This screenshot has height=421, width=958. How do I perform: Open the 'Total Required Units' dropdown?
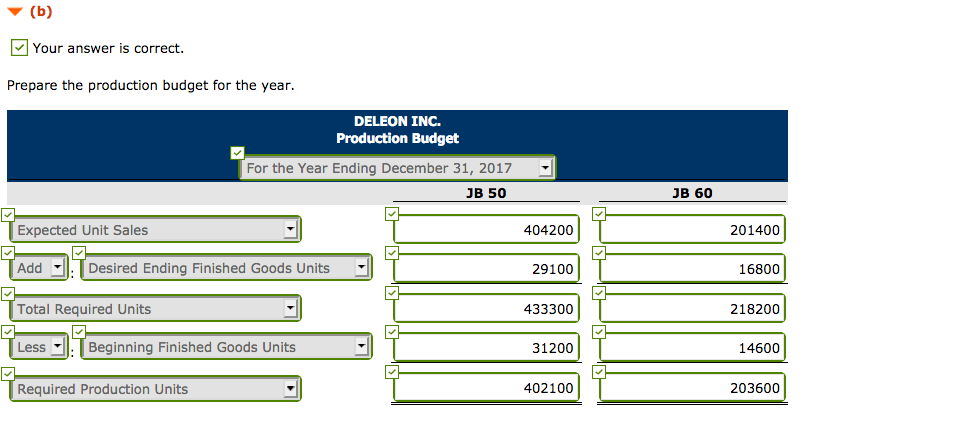[x=155, y=309]
